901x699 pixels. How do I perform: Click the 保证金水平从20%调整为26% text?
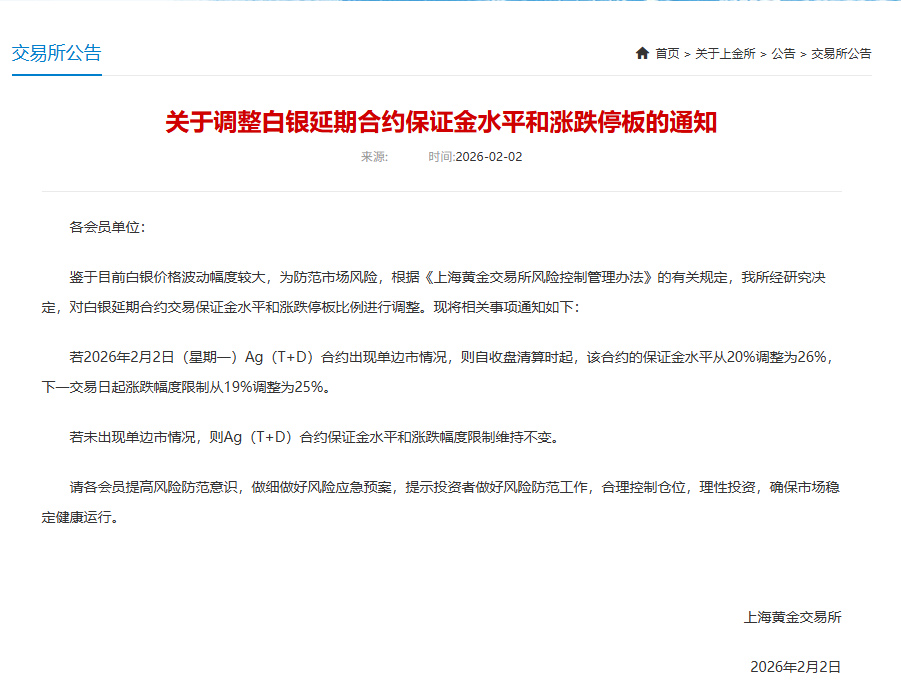[734, 357]
